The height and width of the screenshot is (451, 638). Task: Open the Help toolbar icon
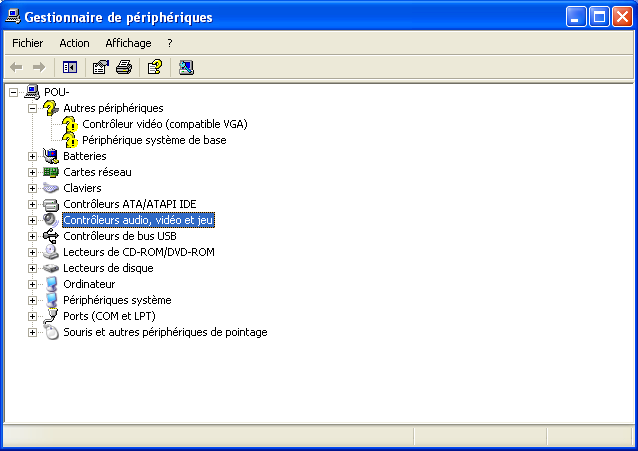155,67
